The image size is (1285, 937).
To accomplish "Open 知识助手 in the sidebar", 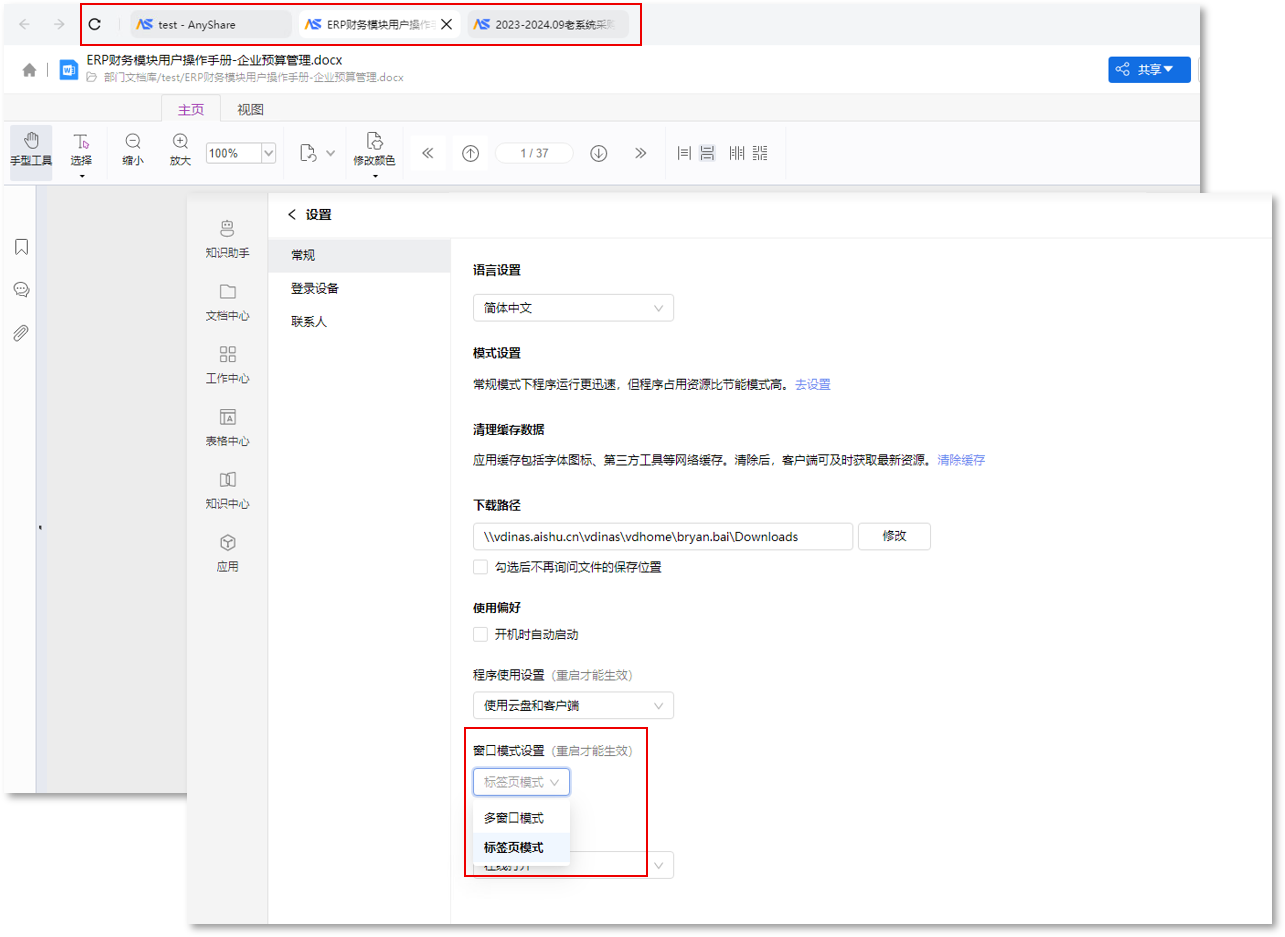I will click(x=227, y=239).
